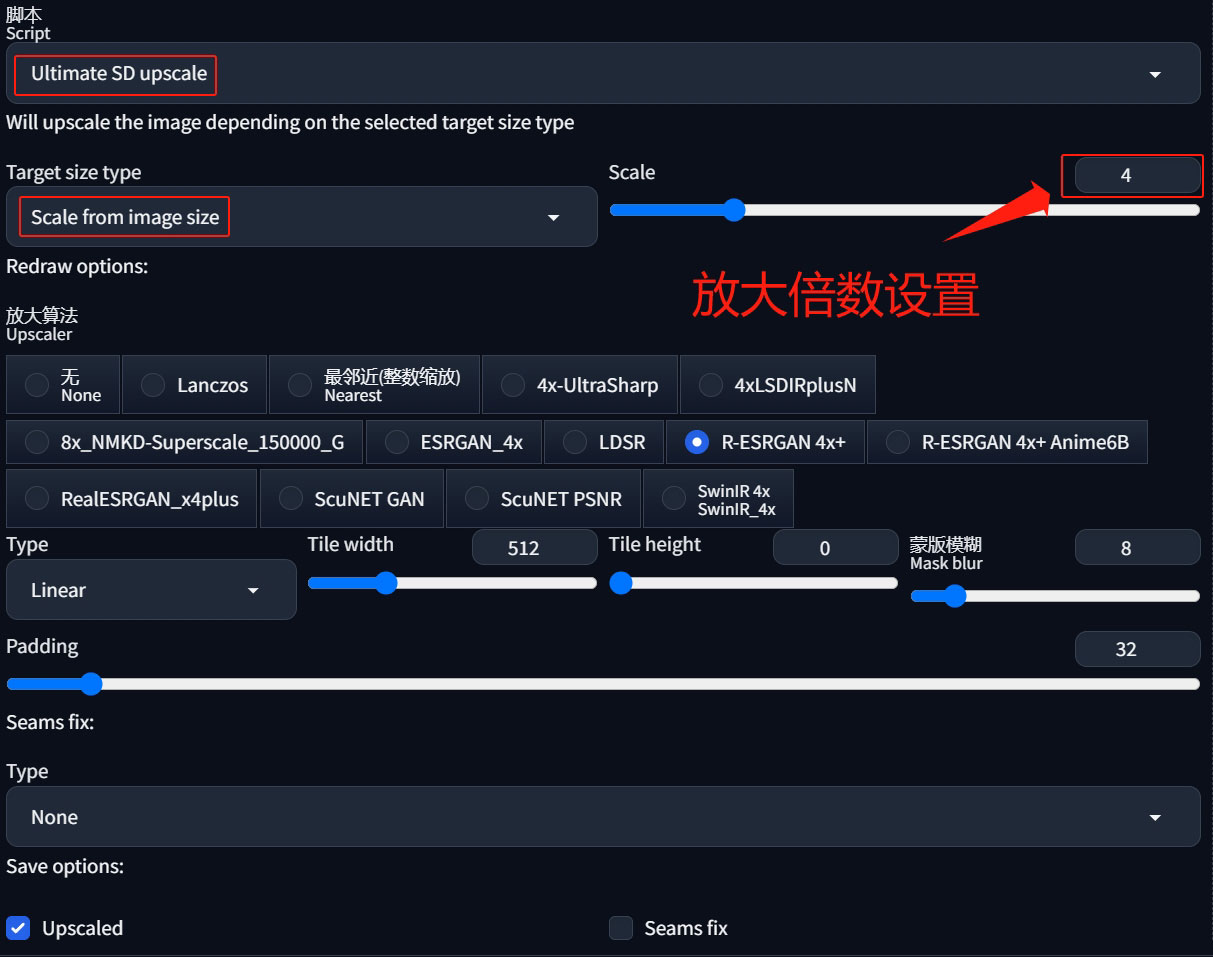Screen dimensions: 1213x957
Task: Choose the Nearest upscaler option
Action: [x=374, y=384]
